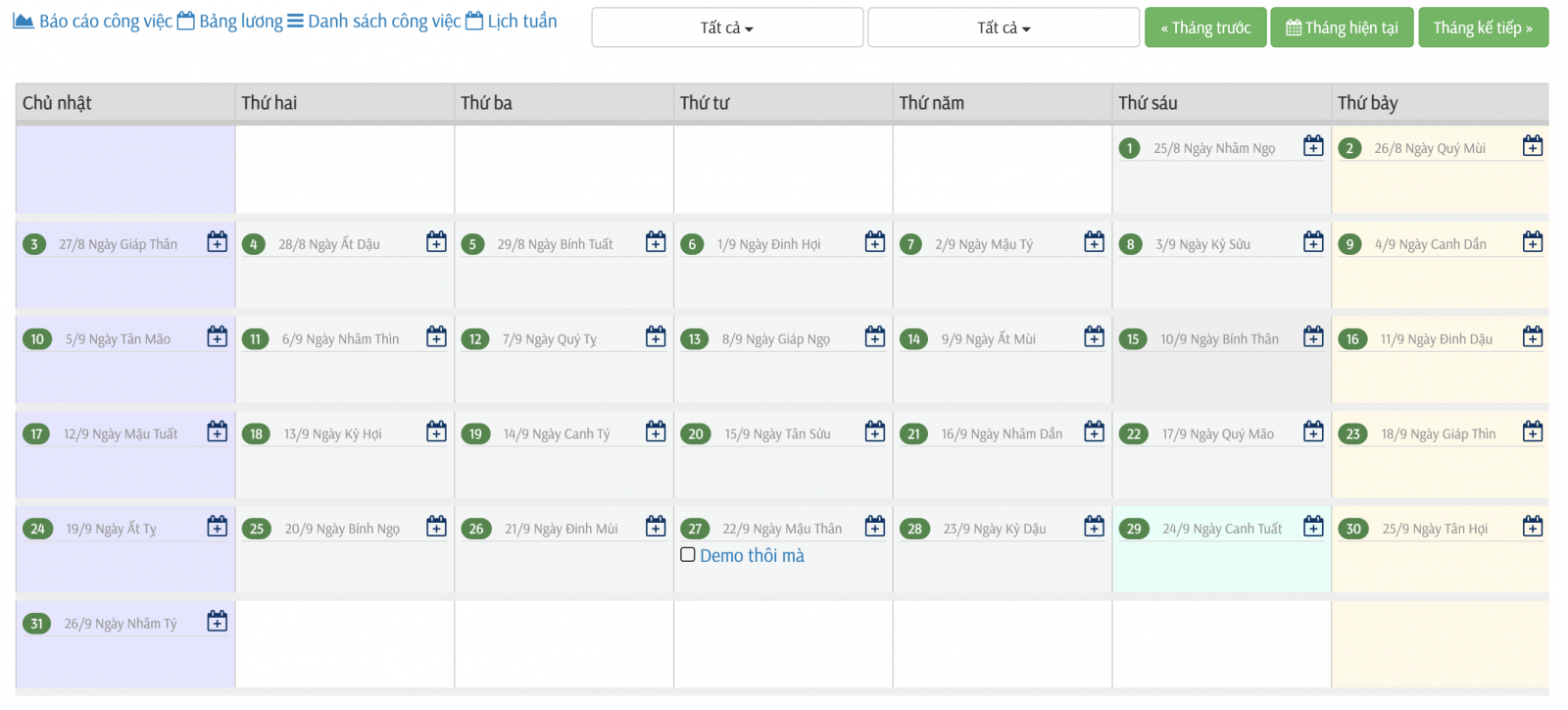Add work item on day 18 icon

pyautogui.click(x=437, y=431)
